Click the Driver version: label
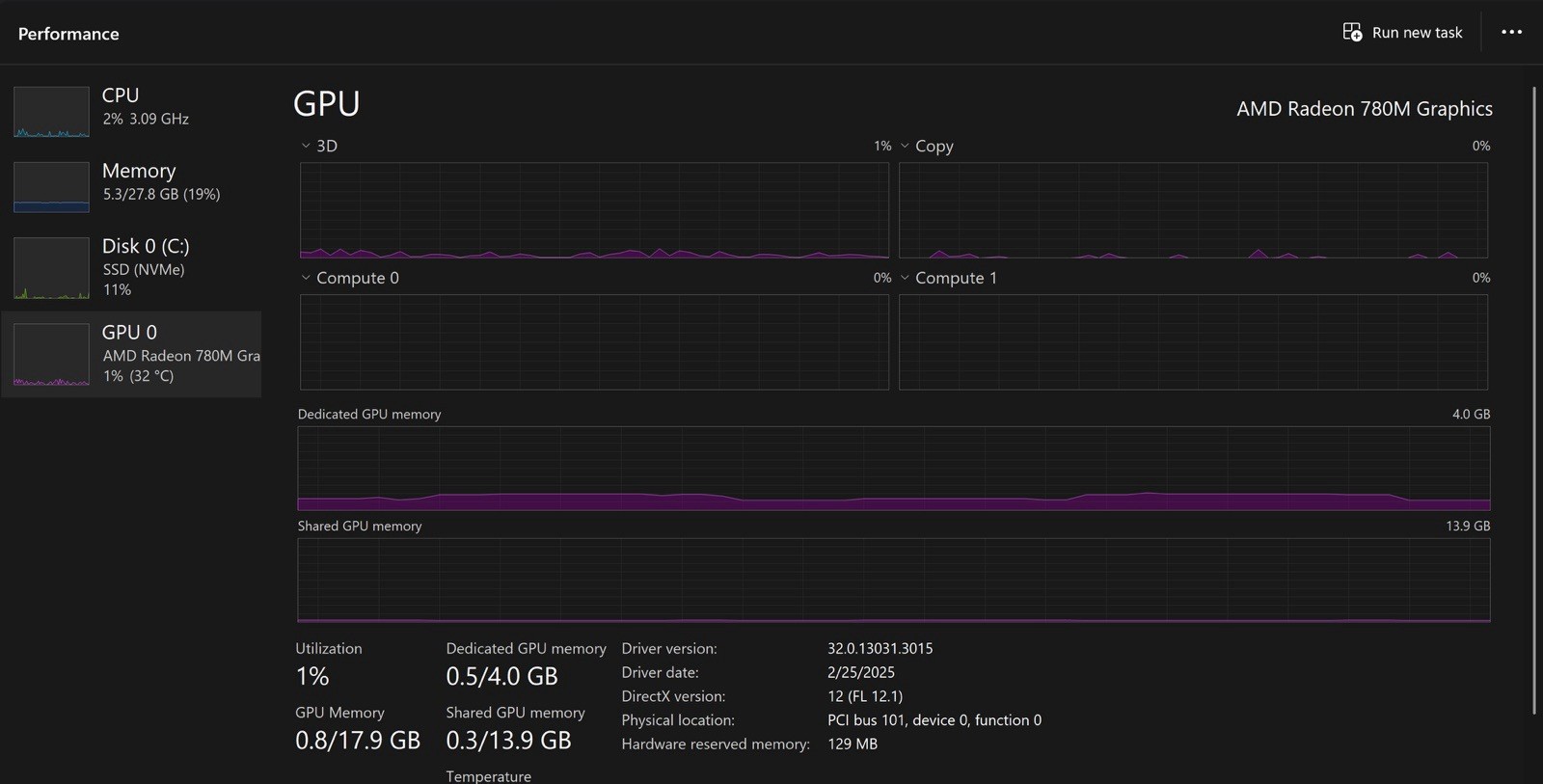Screen dimensions: 1543x784 (x=669, y=648)
